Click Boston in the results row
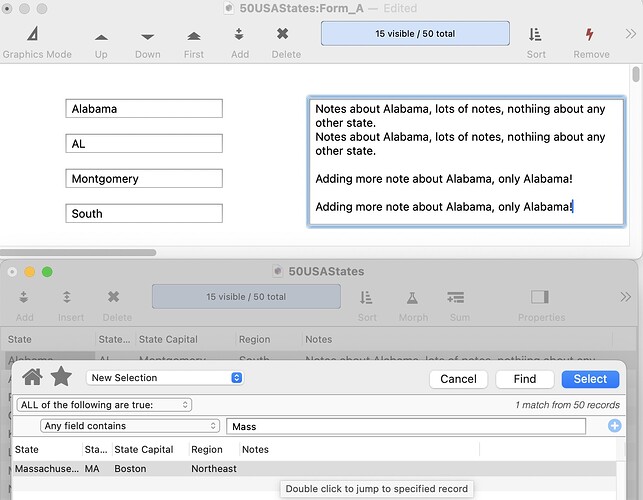Image resolution: width=643 pixels, height=500 pixels. point(130,469)
